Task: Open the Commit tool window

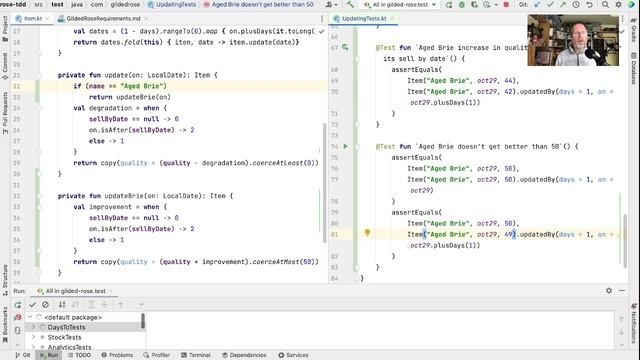Action: point(5,66)
